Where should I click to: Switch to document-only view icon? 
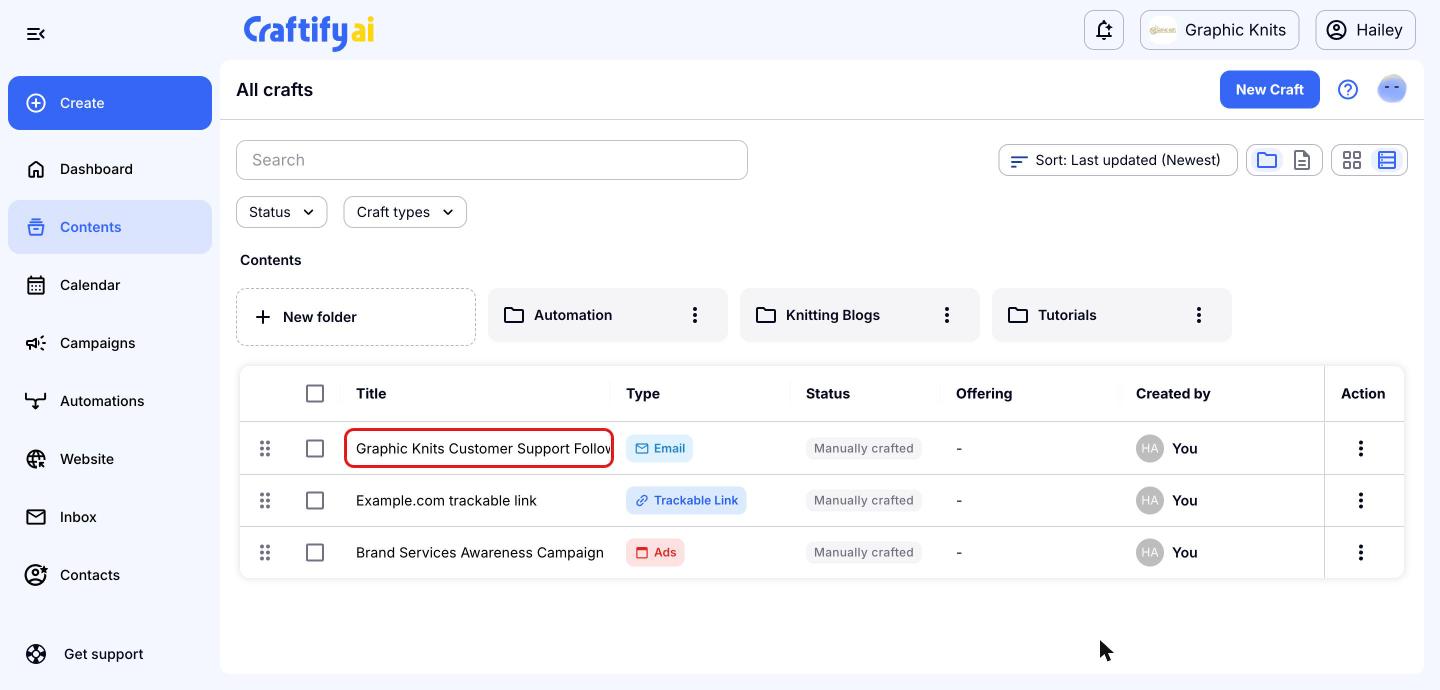(x=1302, y=160)
